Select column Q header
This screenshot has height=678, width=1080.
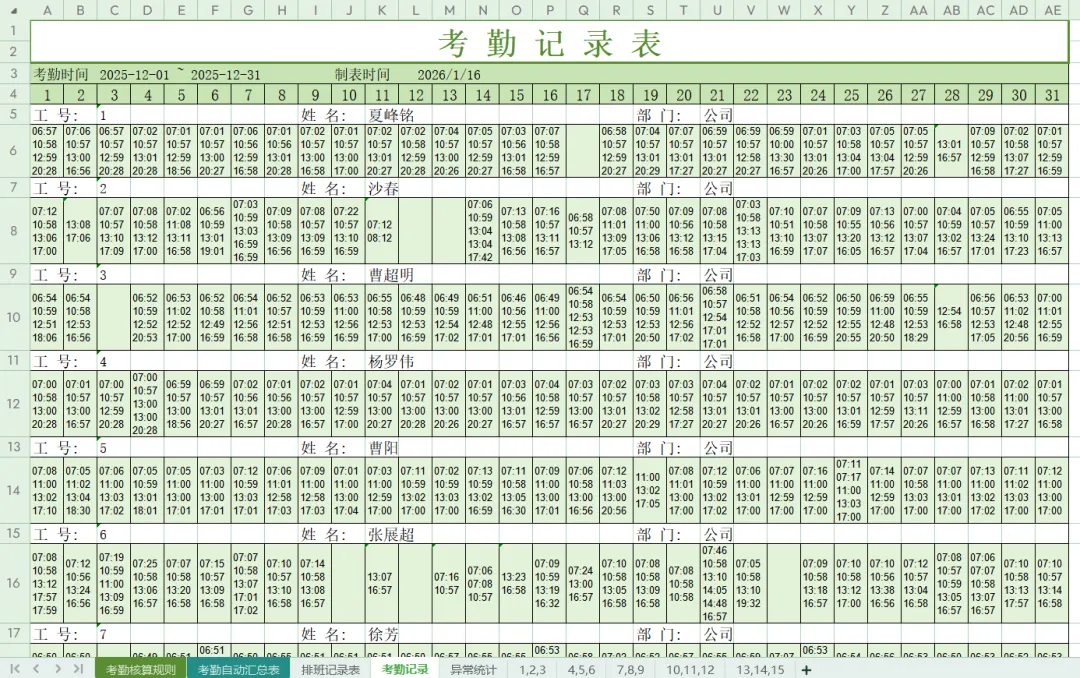click(583, 10)
